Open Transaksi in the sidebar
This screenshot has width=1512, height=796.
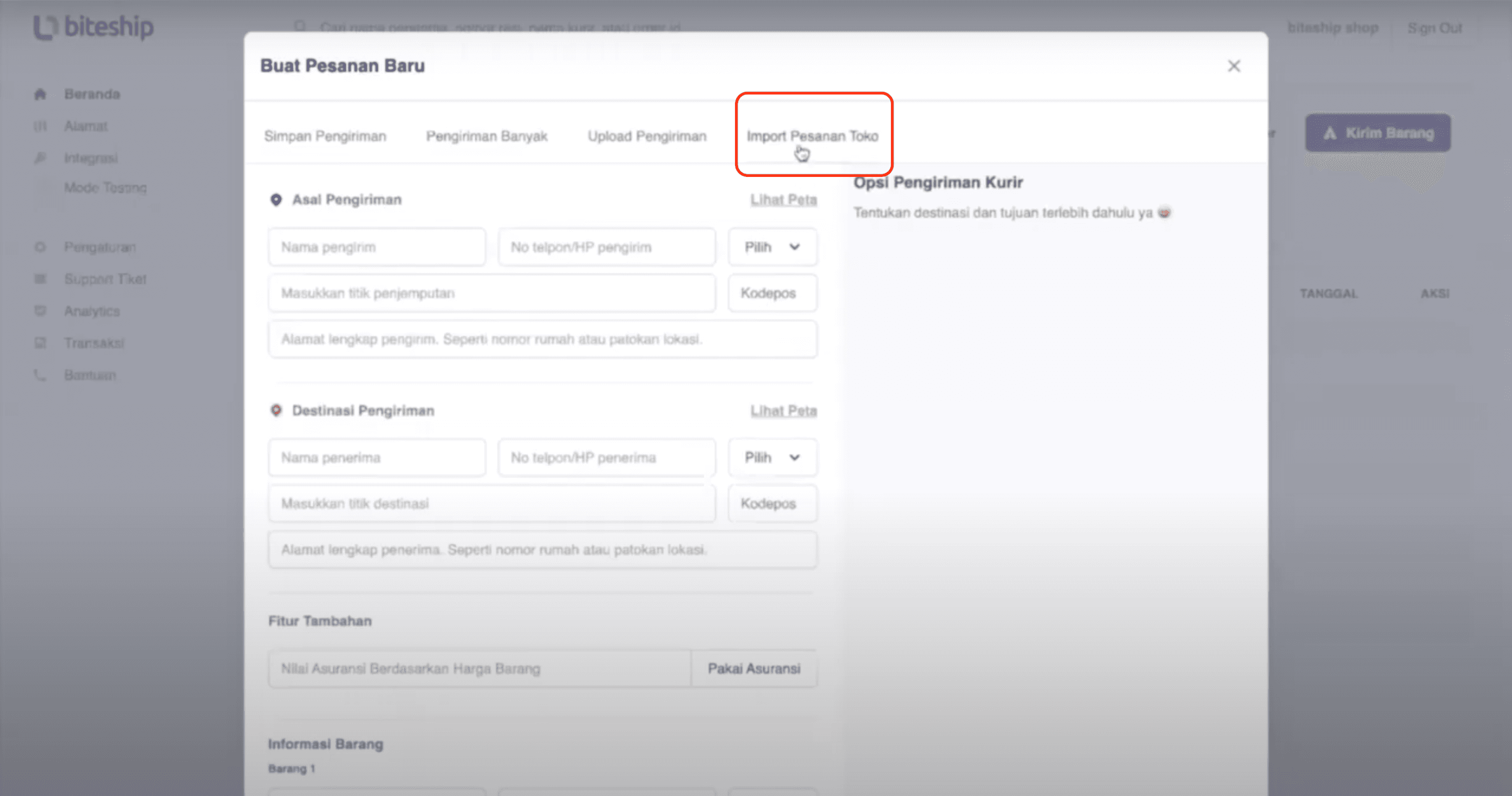[94, 343]
